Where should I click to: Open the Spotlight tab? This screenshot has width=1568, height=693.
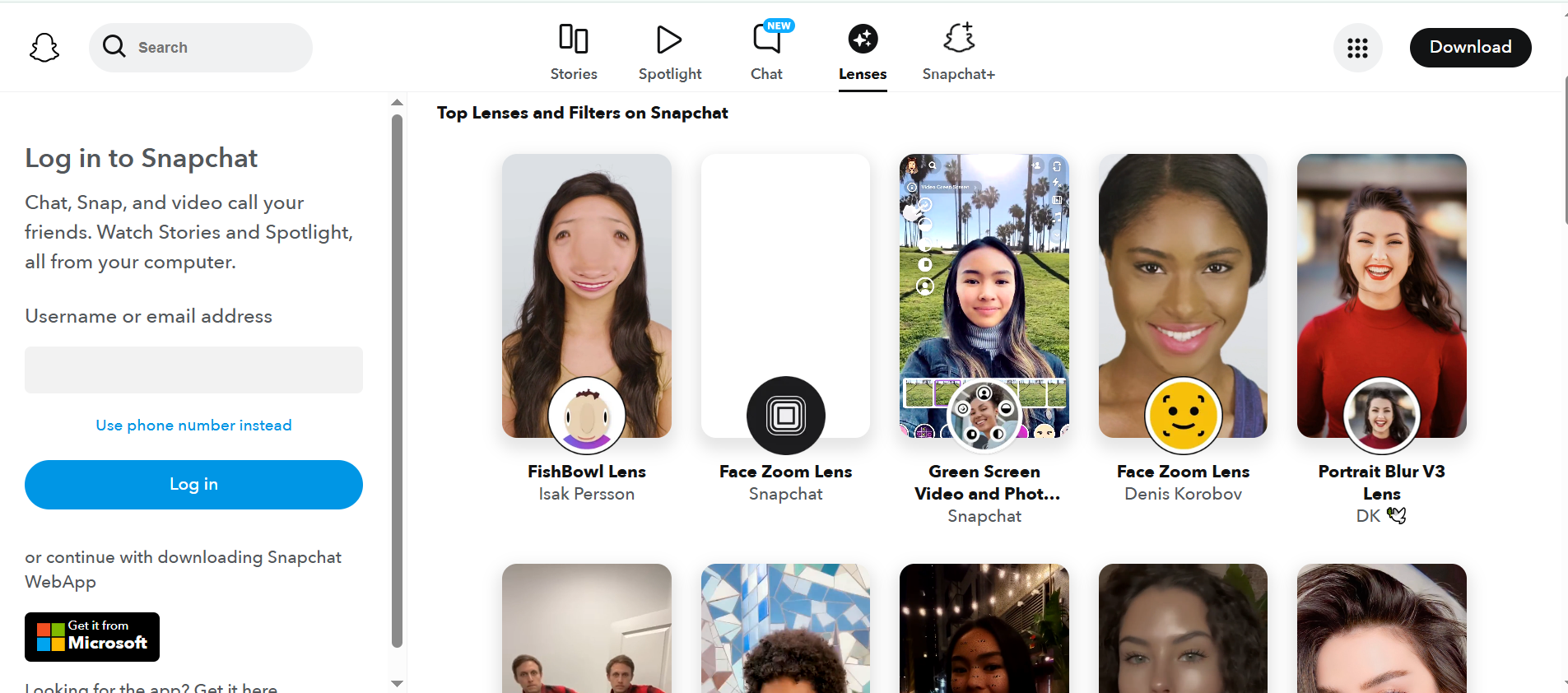click(670, 53)
